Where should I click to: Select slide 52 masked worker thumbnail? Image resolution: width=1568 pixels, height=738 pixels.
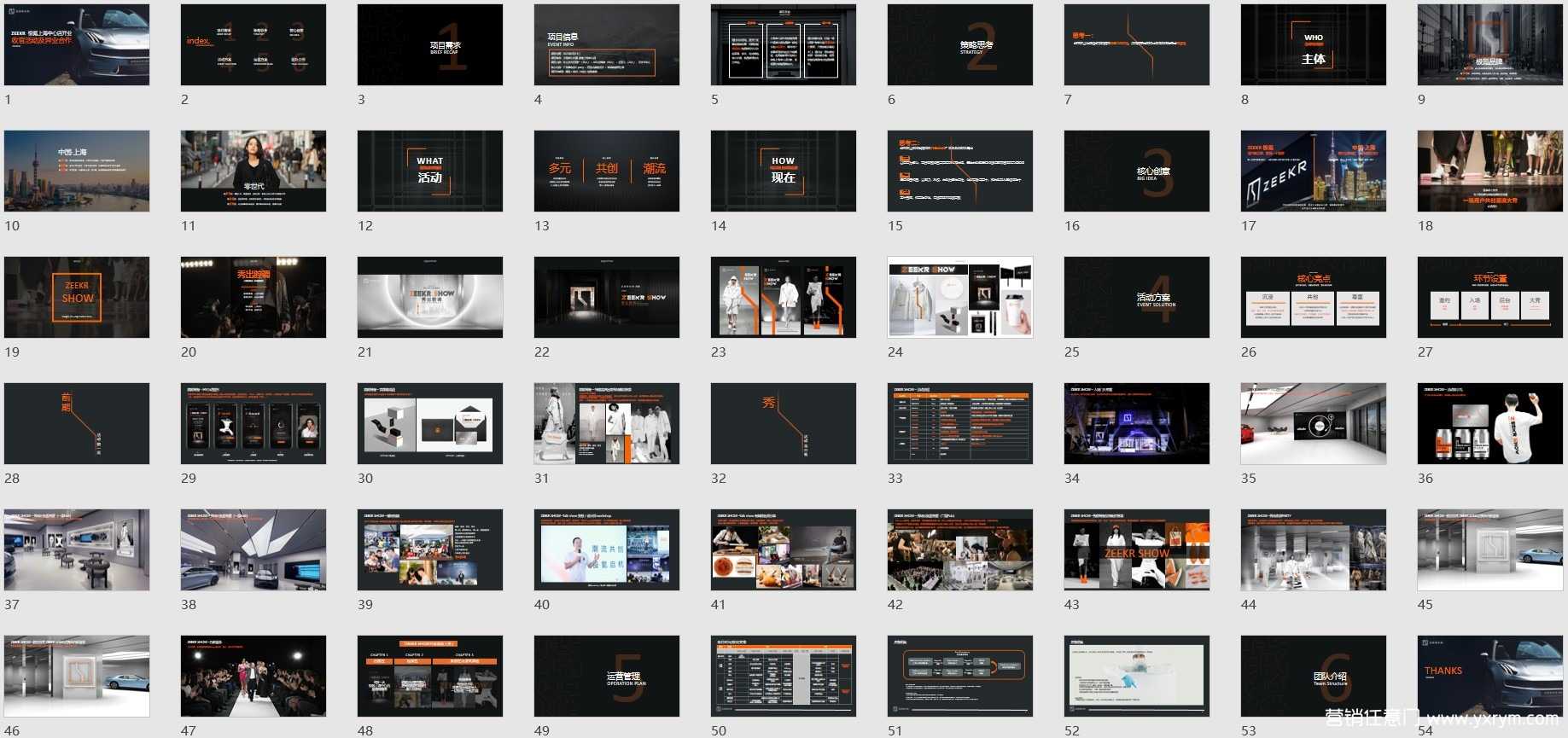[x=1137, y=676]
